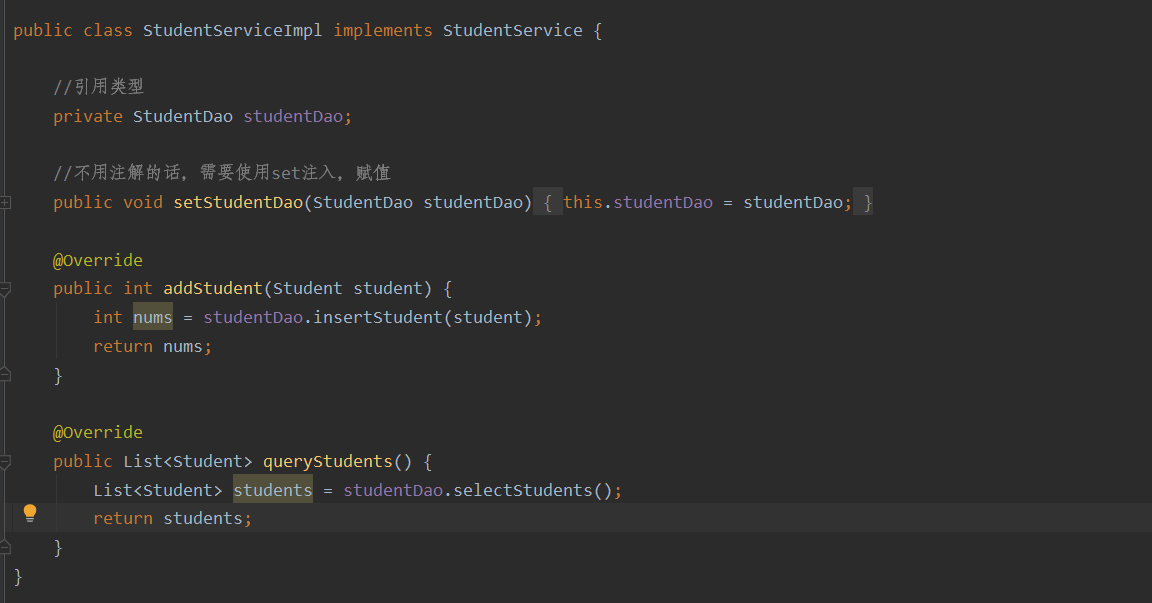Image resolution: width=1152 pixels, height=603 pixels.
Task: Click the queryStudents method name
Action: tap(328, 461)
